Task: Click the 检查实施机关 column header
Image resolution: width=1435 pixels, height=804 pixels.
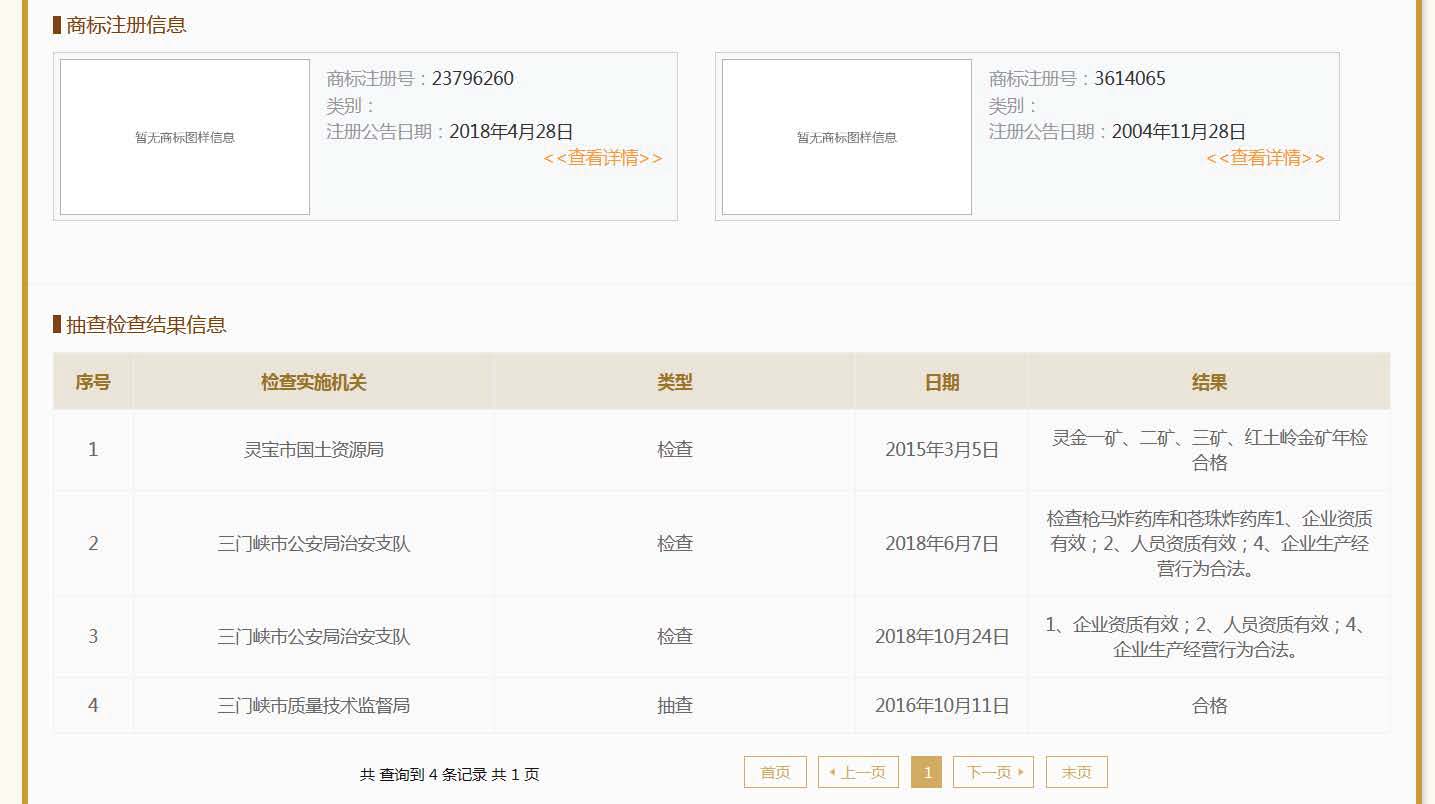Action: coord(314,382)
